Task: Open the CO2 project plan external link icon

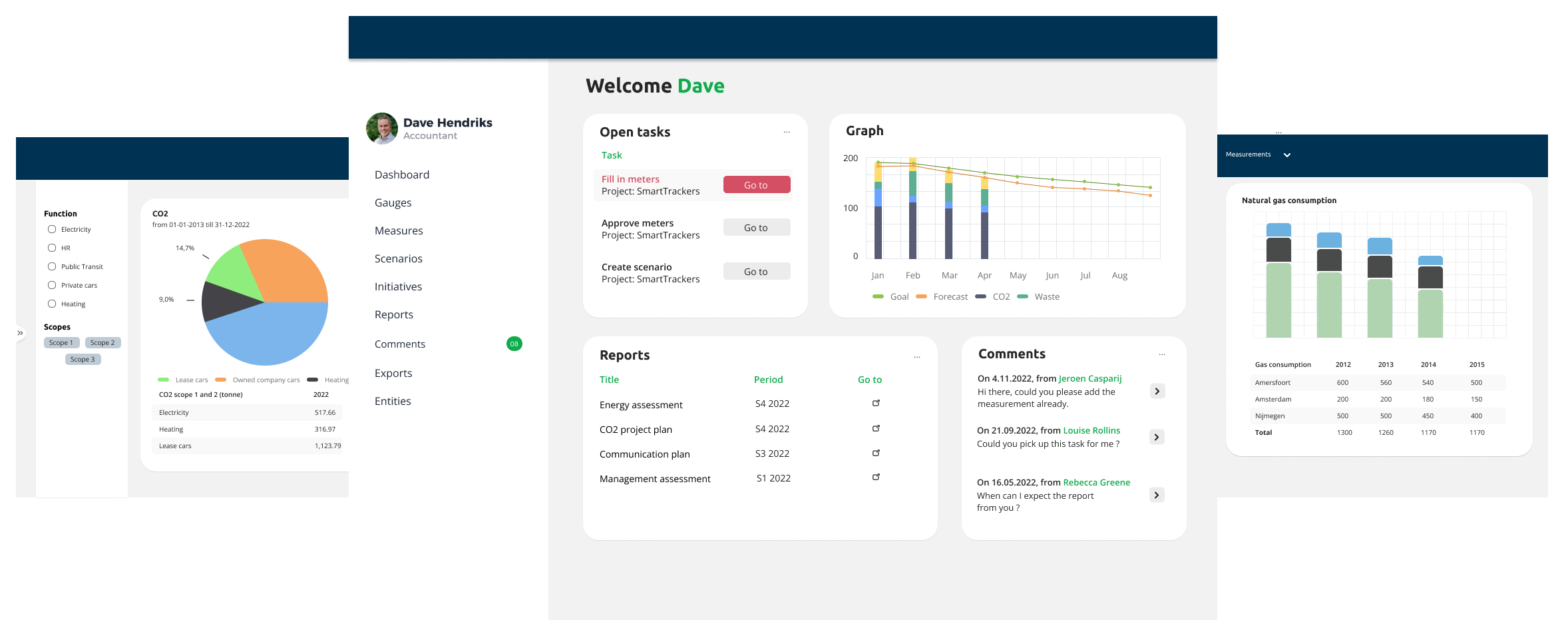Action: pyautogui.click(x=876, y=428)
